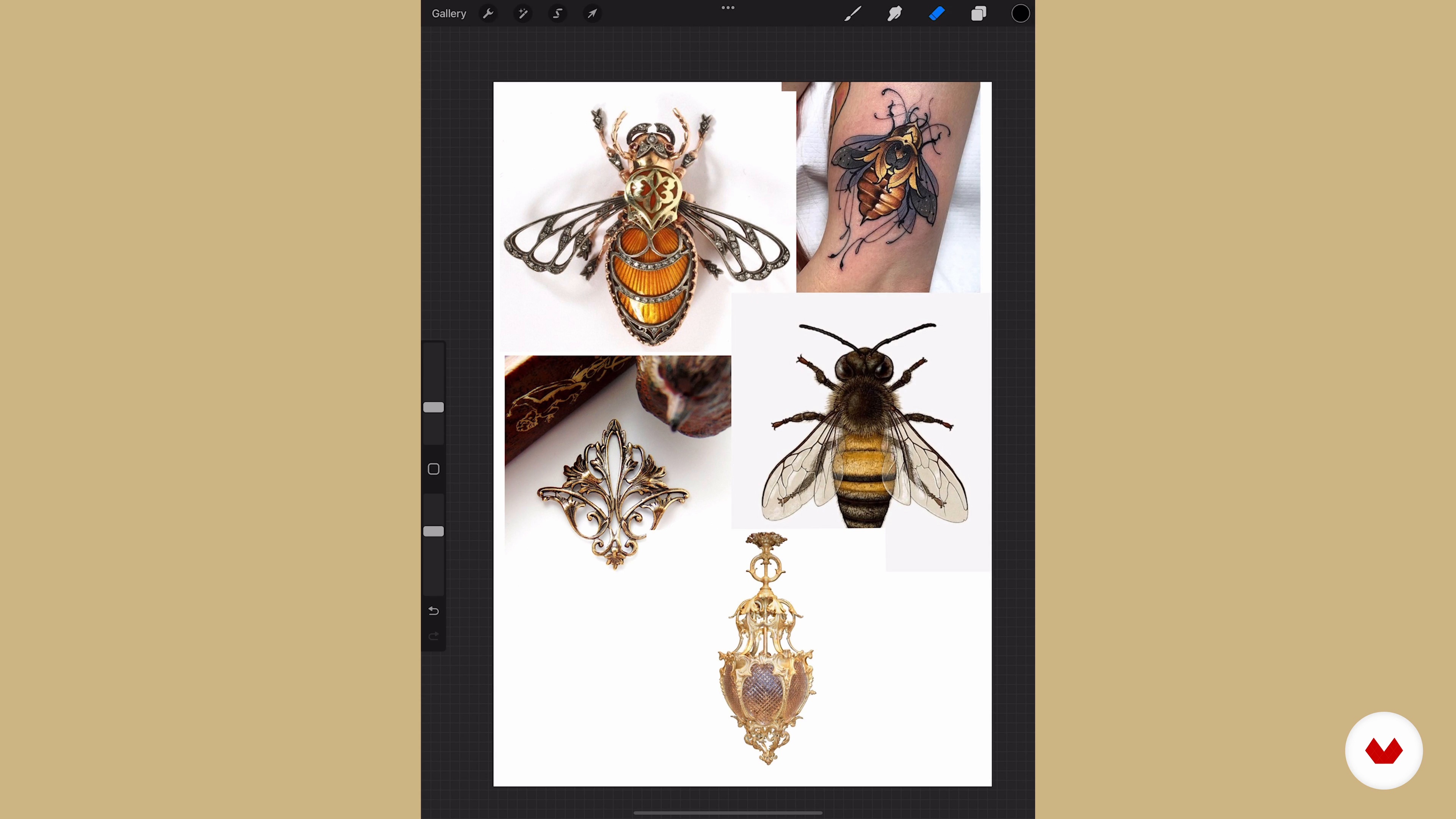Tap the three-dot multitasking indicator
The image size is (1456, 819).
coord(728,8)
